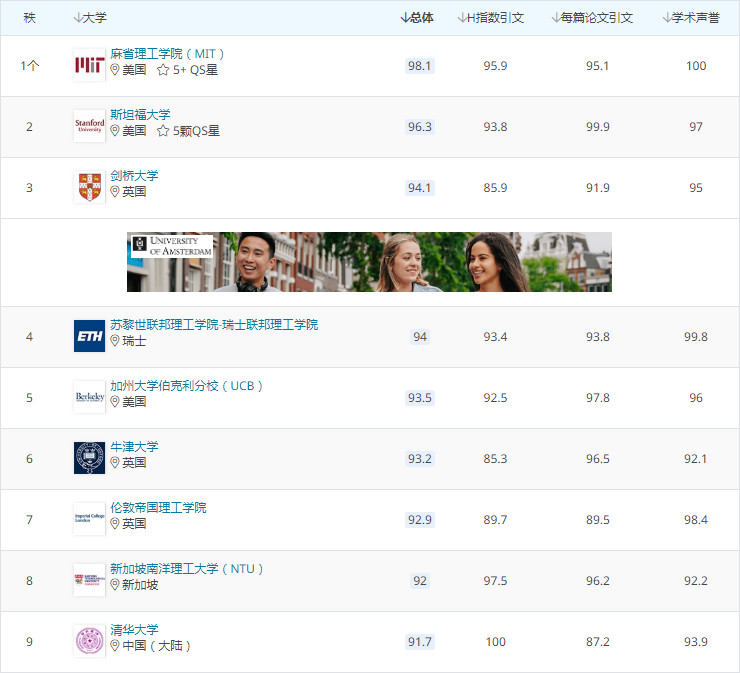Click the Imperial College London logo
This screenshot has width=740, height=673.
(x=89, y=519)
